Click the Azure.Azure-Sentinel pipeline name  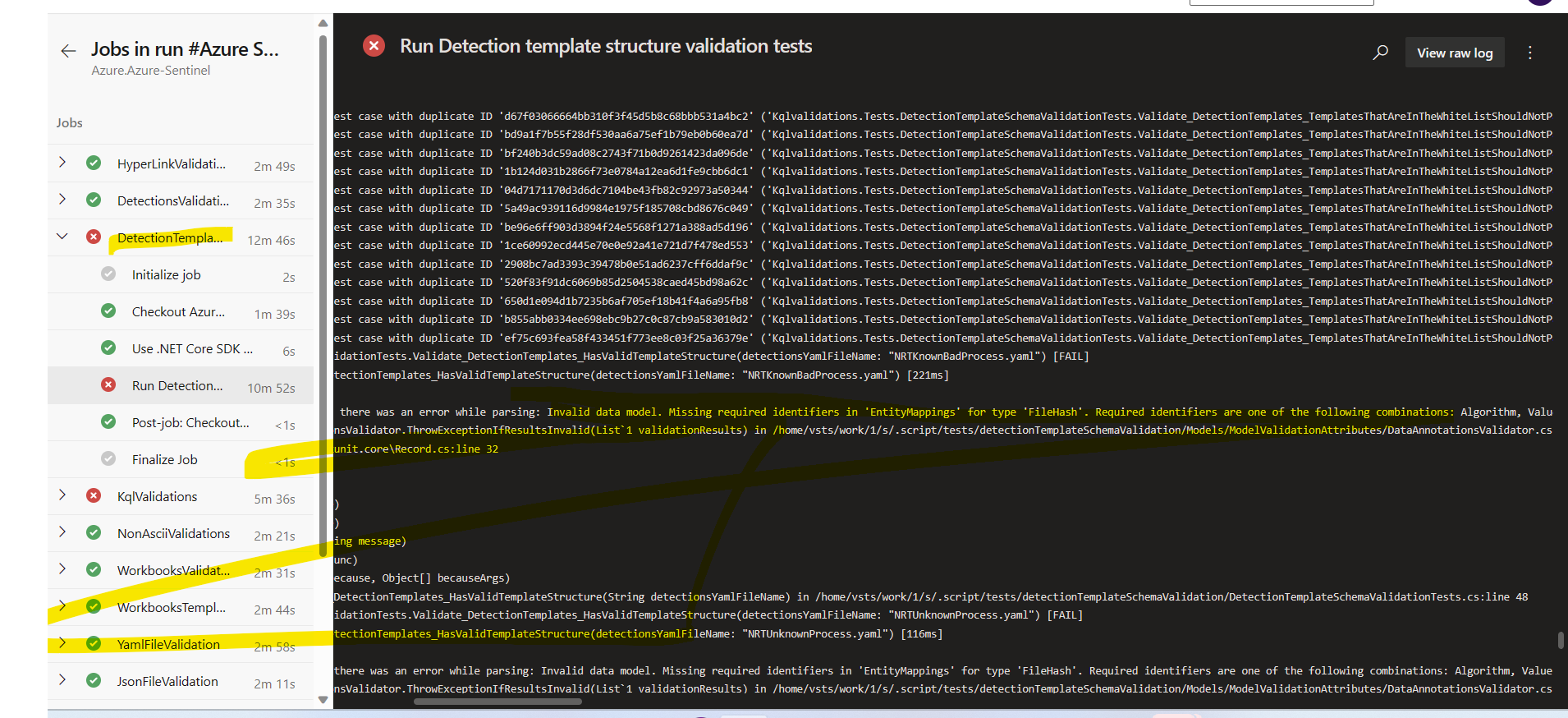tap(150, 71)
